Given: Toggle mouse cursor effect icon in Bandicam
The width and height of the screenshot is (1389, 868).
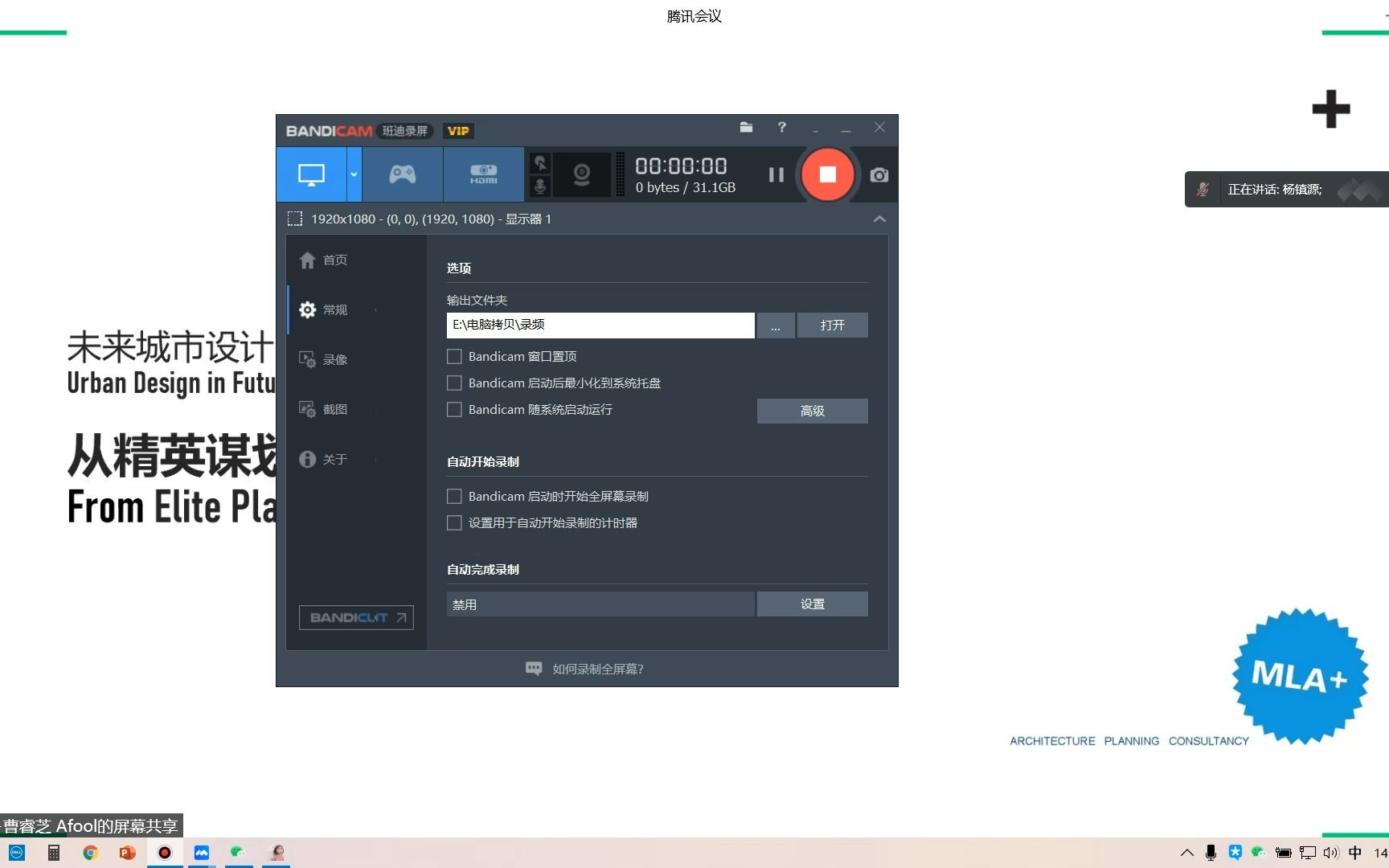Looking at the screenshot, I should pyautogui.click(x=540, y=163).
